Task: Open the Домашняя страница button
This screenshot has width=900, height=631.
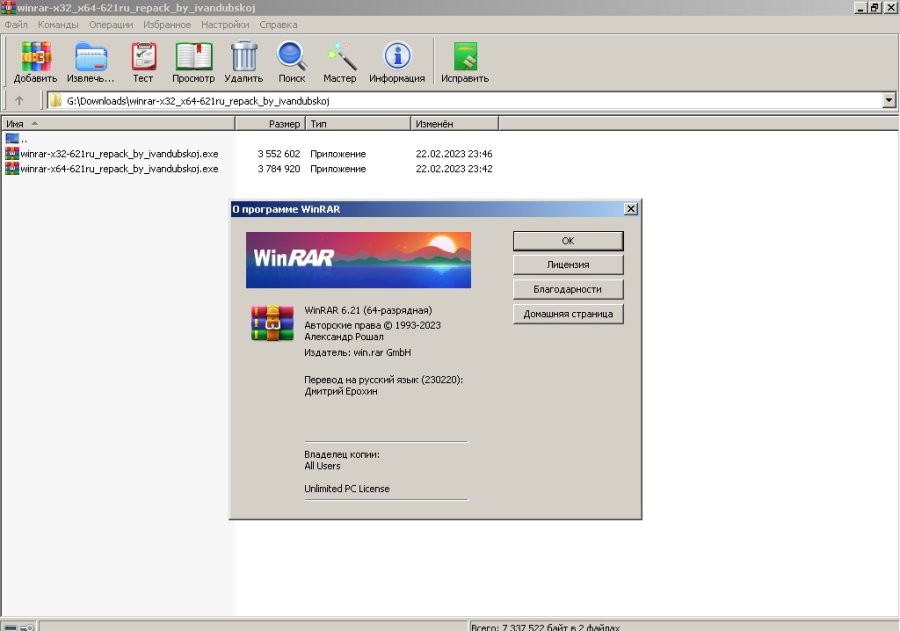Action: [568, 314]
